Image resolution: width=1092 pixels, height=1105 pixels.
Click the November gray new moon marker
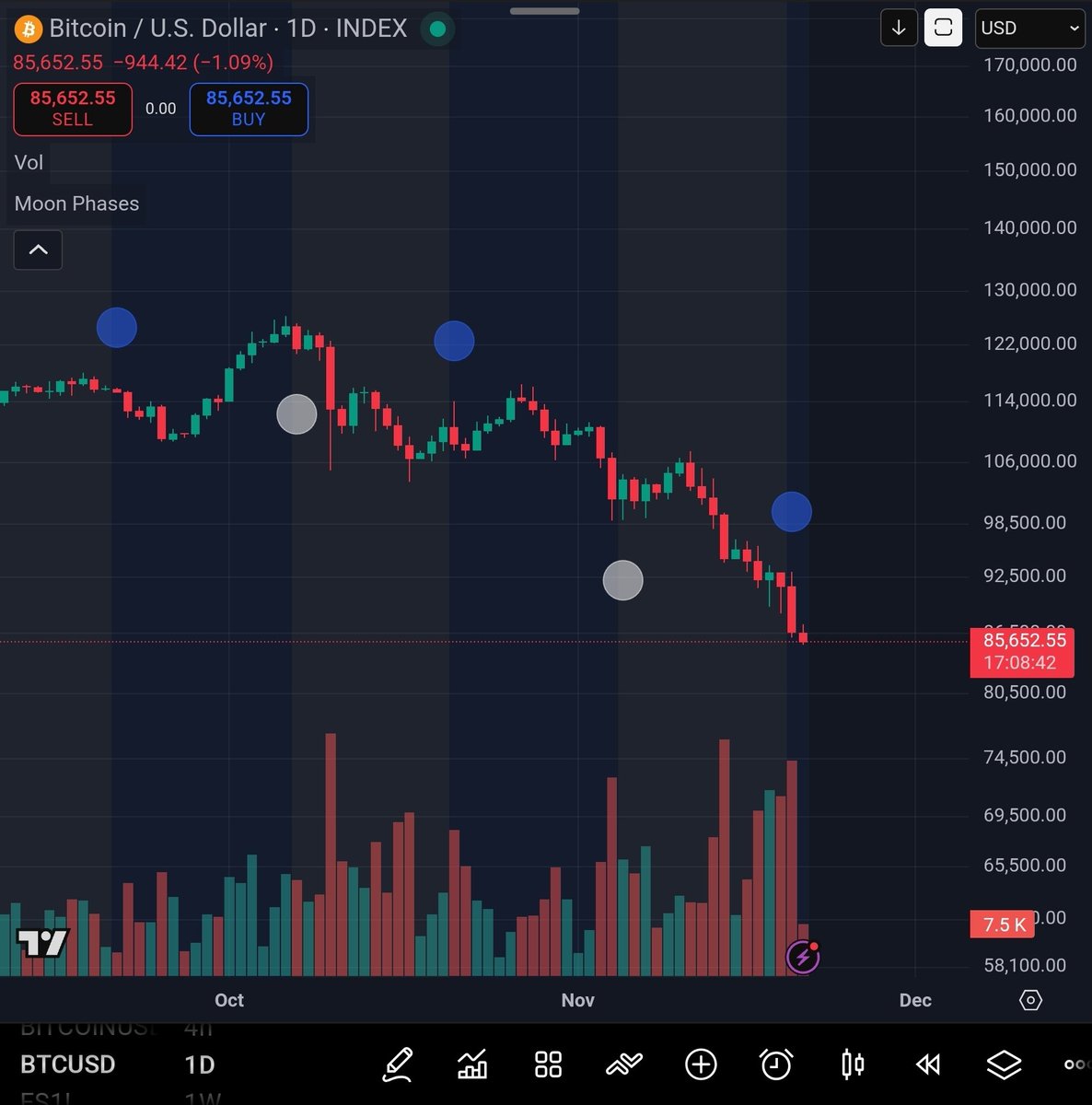(623, 580)
